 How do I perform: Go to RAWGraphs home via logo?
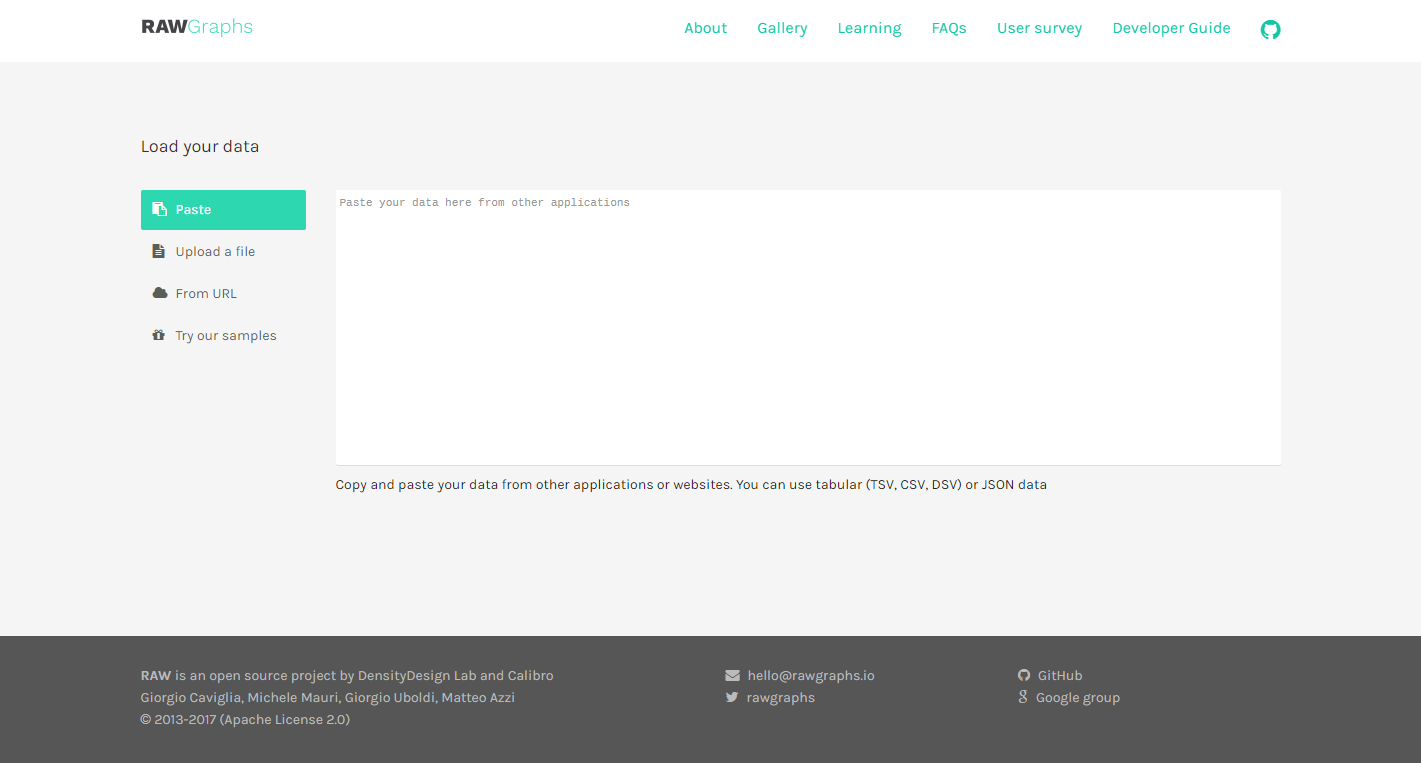197,27
